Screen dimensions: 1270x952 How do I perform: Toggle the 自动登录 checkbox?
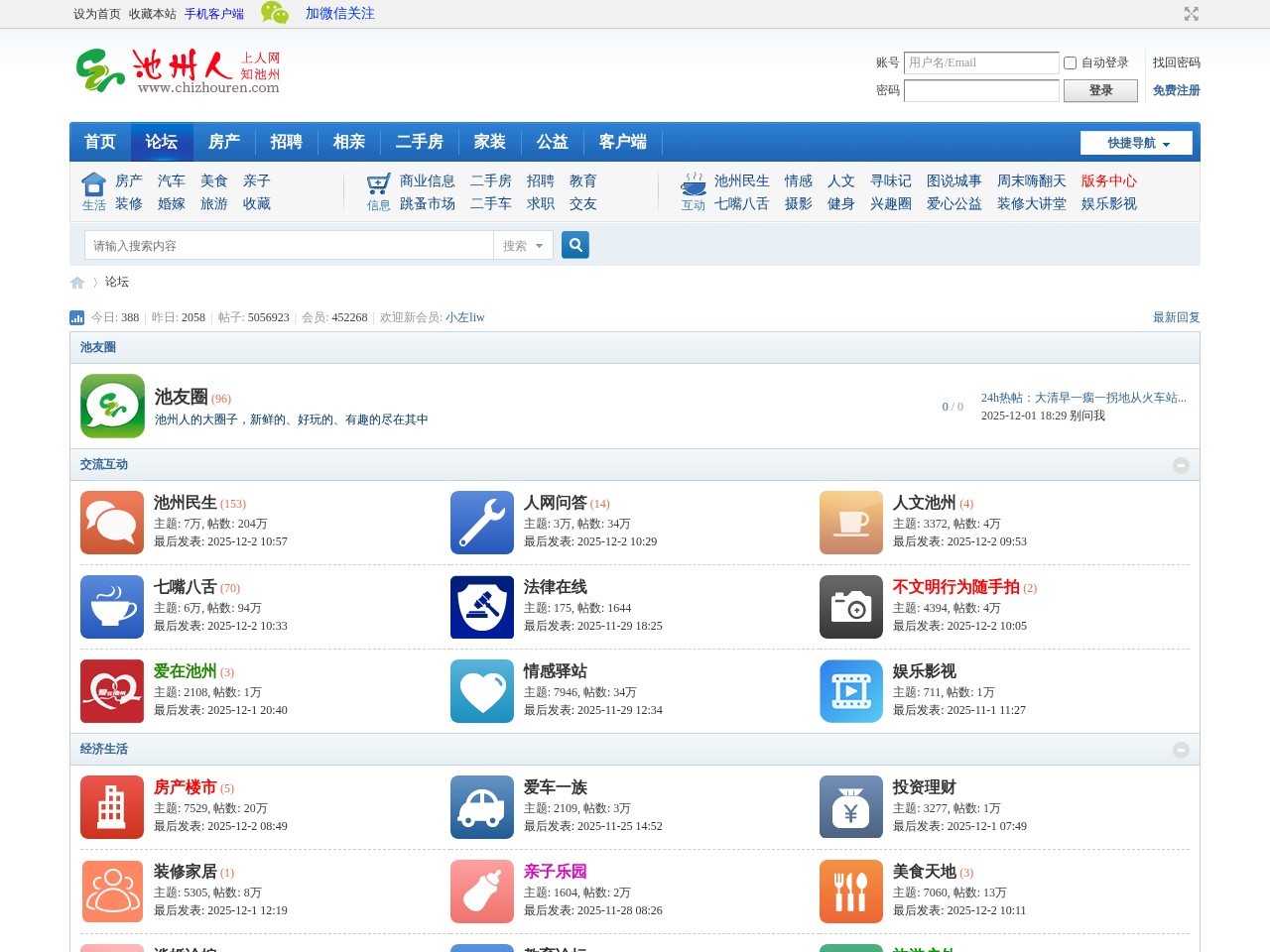pyautogui.click(x=1070, y=62)
